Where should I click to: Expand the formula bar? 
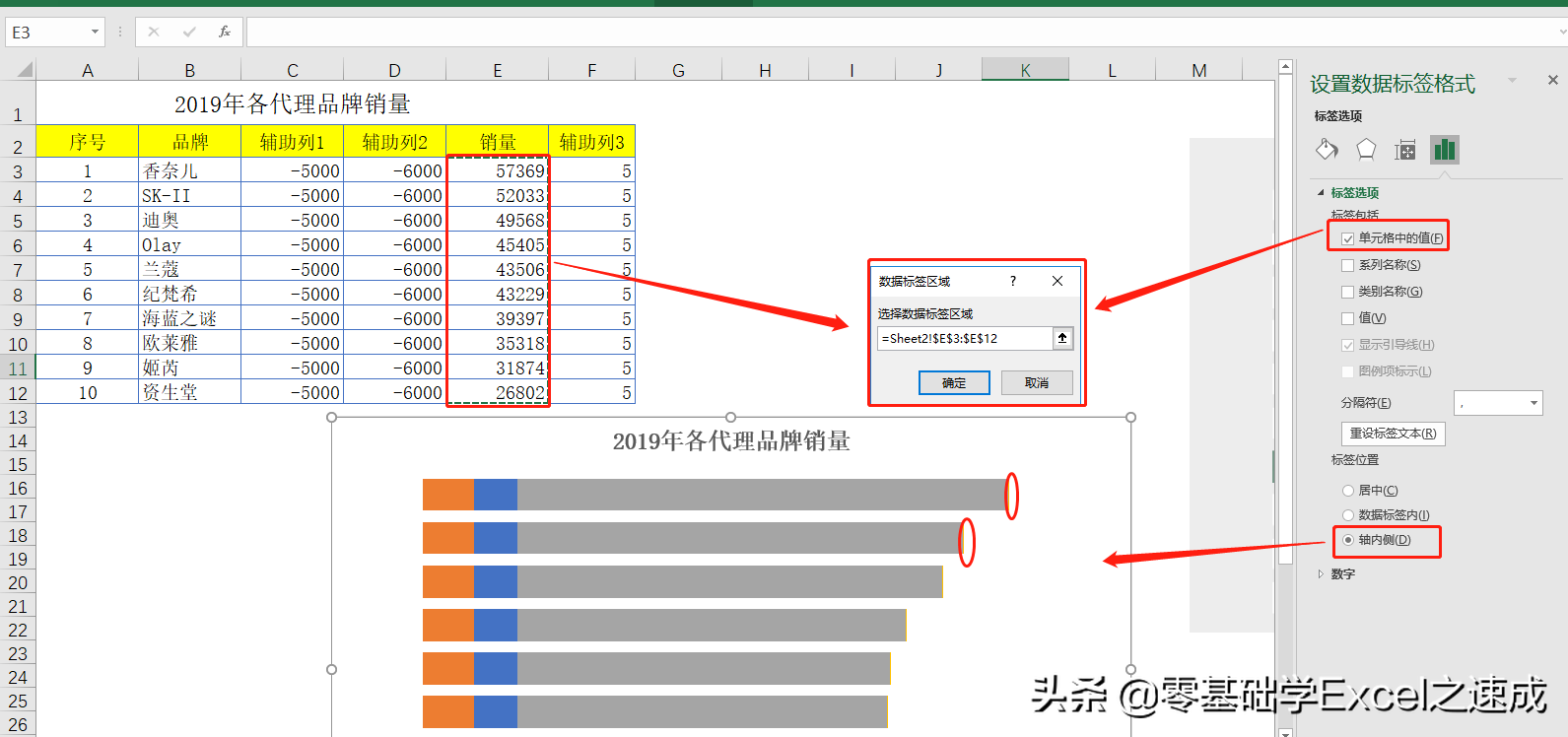pyautogui.click(x=1563, y=33)
